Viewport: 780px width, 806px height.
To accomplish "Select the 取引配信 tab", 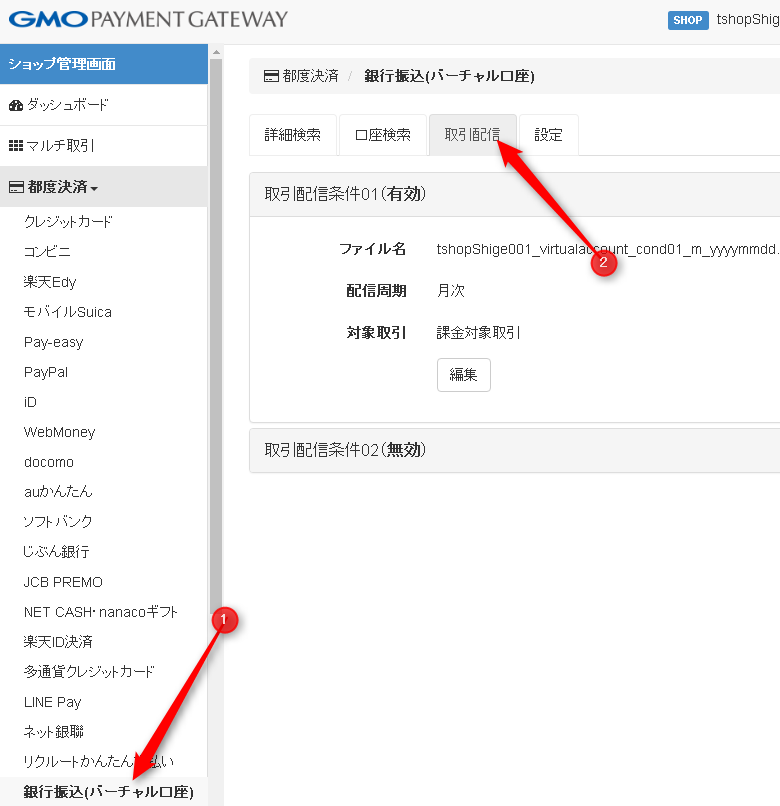I will pos(472,135).
